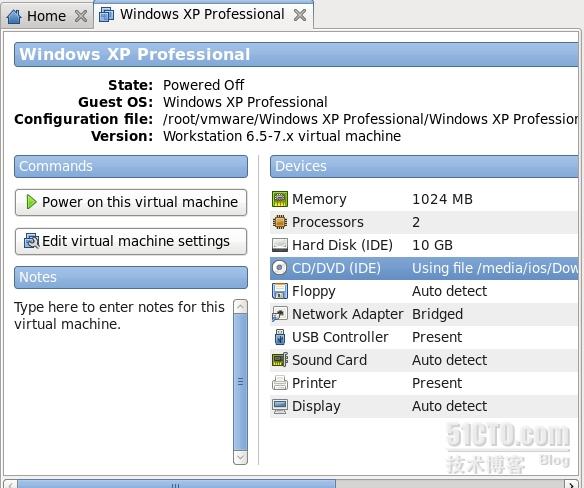Screen dimensions: 584x488
Task: Select the Floppy device label
Action: coord(314,292)
